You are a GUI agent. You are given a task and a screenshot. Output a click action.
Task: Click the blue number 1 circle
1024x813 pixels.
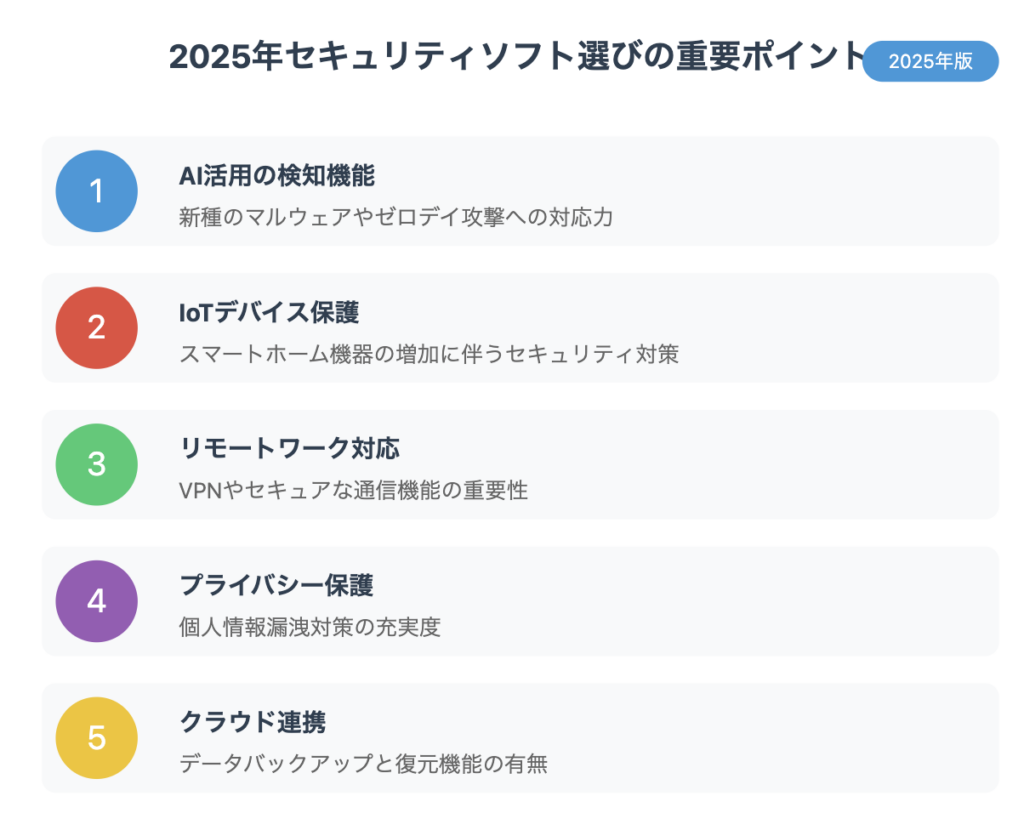pyautogui.click(x=97, y=191)
